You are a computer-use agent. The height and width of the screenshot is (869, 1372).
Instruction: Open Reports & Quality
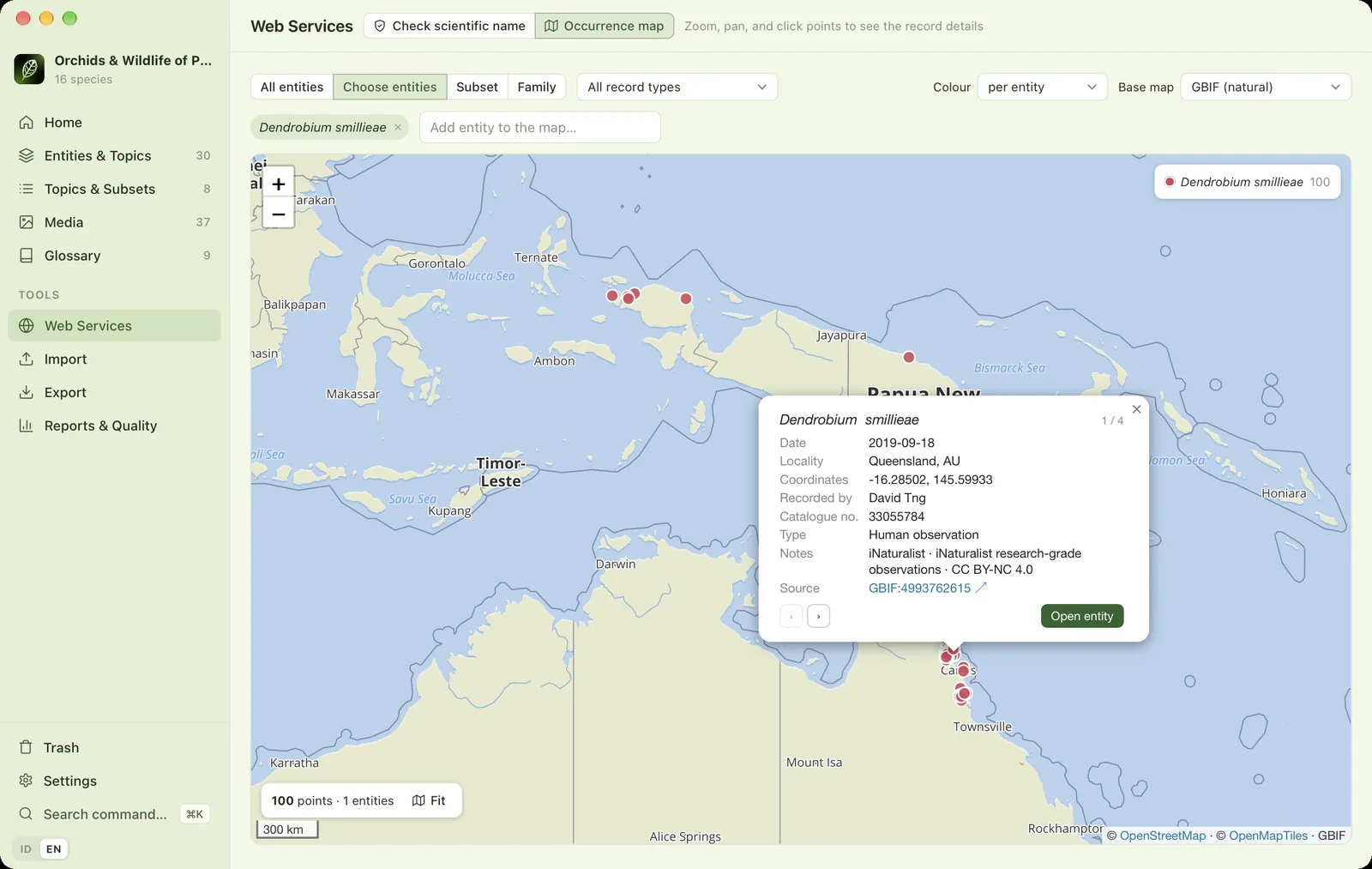[x=114, y=426]
